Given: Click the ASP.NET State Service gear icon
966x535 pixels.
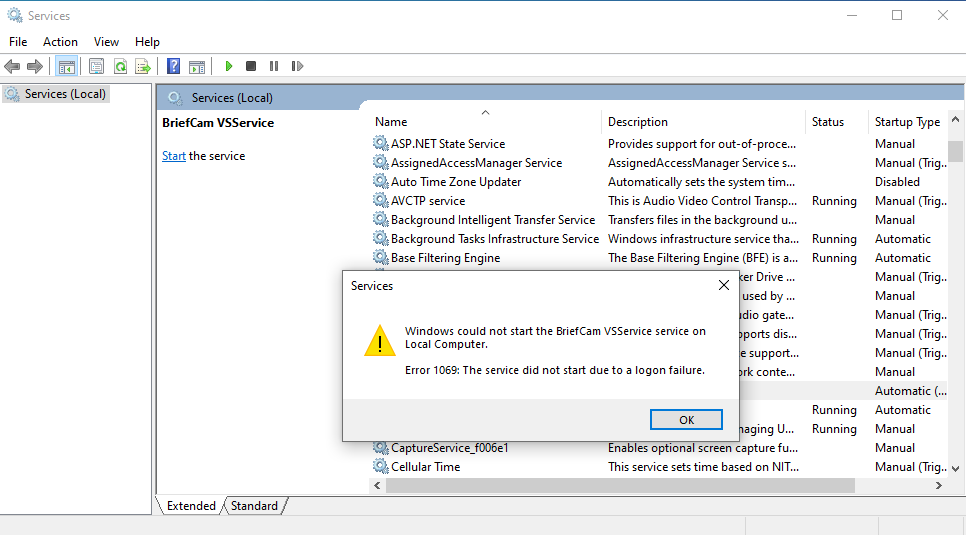Looking at the screenshot, I should (381, 143).
